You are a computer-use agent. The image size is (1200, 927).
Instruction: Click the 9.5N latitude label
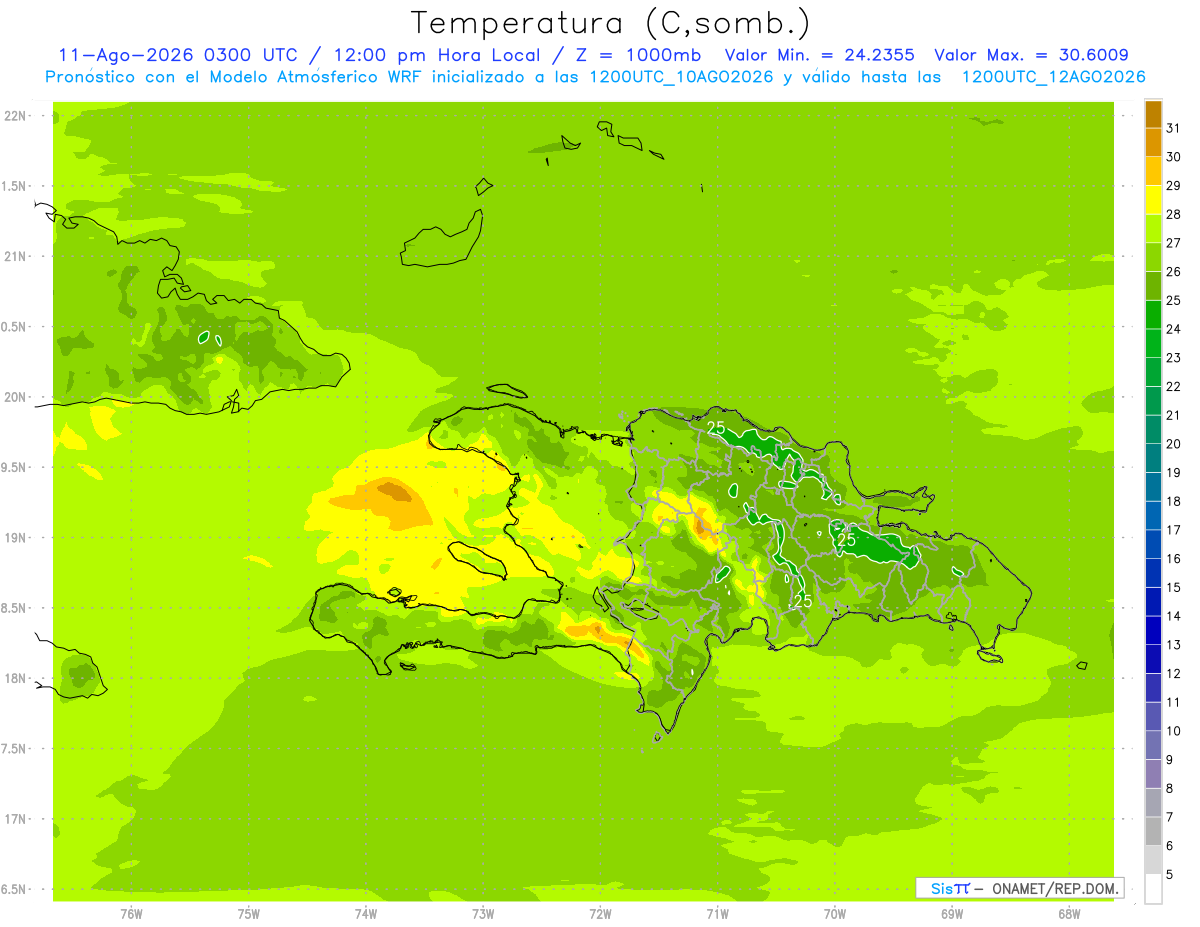14,467
